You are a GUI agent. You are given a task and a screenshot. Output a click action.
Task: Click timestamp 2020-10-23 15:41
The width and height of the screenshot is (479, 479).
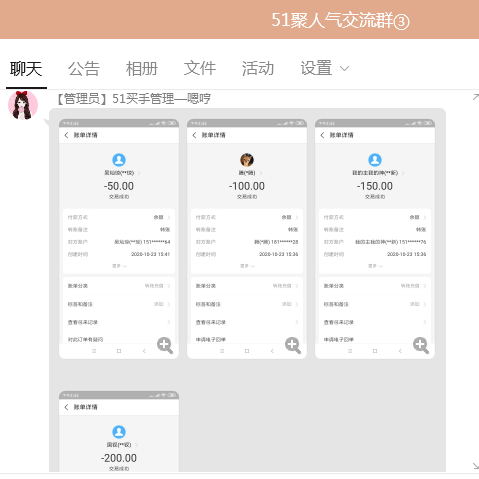pos(150,254)
